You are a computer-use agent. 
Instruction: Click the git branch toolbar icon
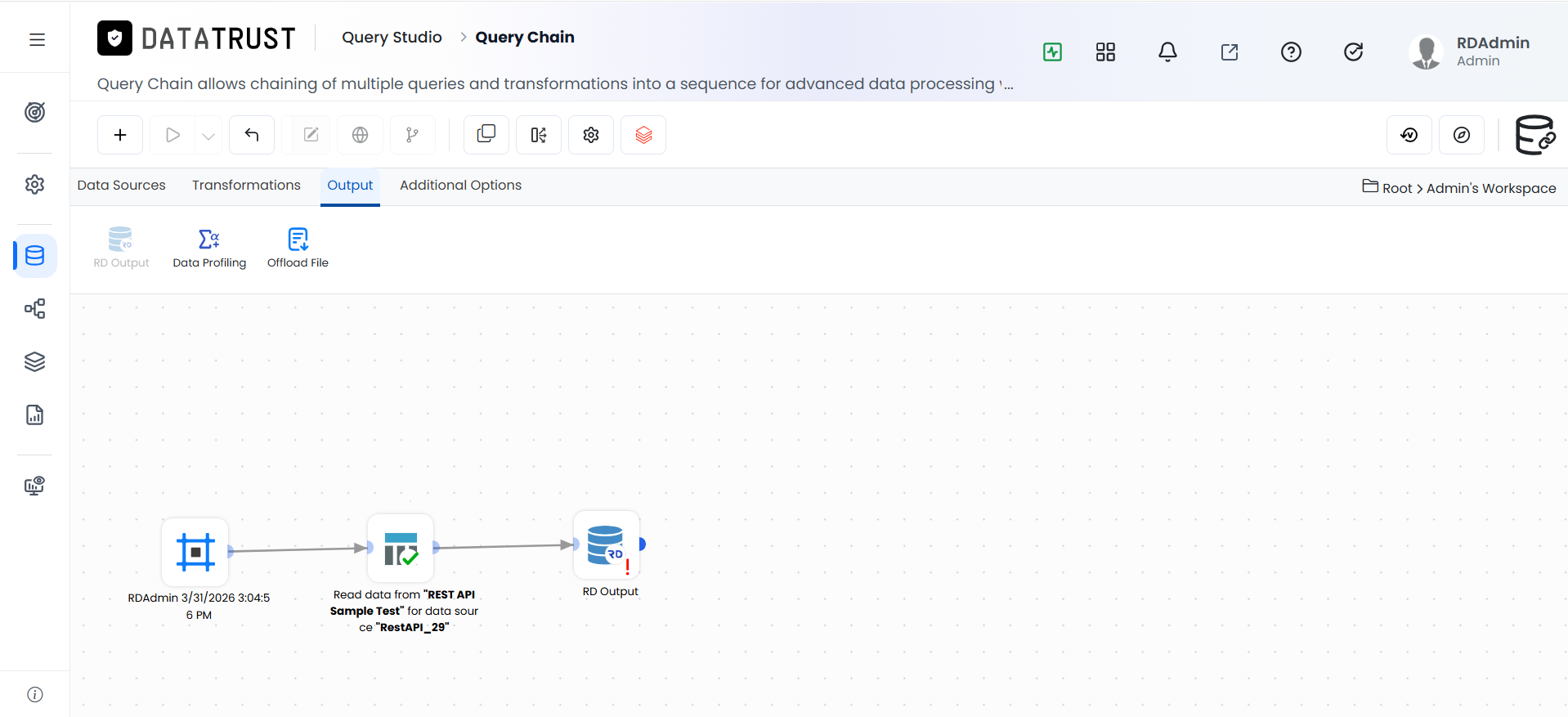[x=412, y=135]
